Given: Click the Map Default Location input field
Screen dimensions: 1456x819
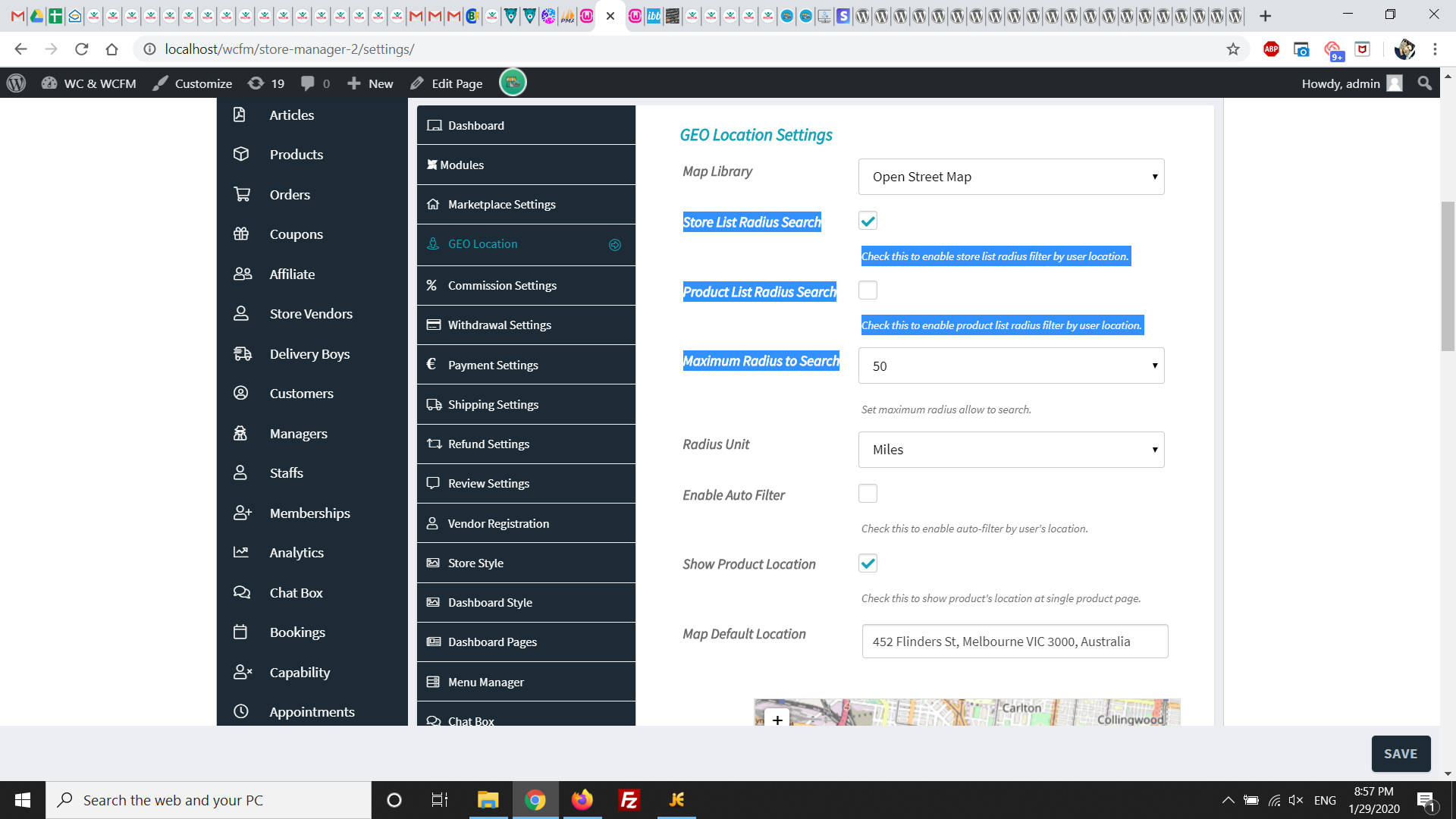Looking at the screenshot, I should coord(1015,642).
